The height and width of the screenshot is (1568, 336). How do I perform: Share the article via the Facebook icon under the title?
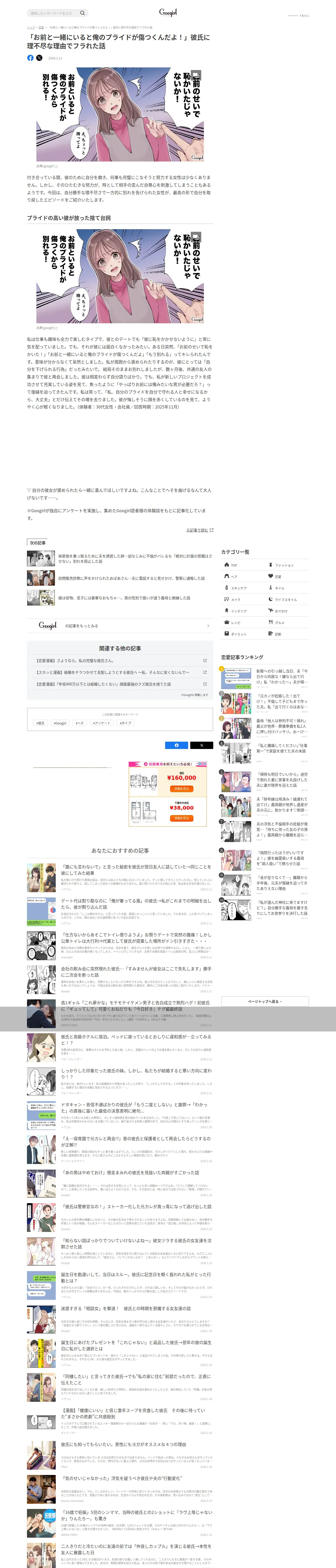pyautogui.click(x=31, y=58)
